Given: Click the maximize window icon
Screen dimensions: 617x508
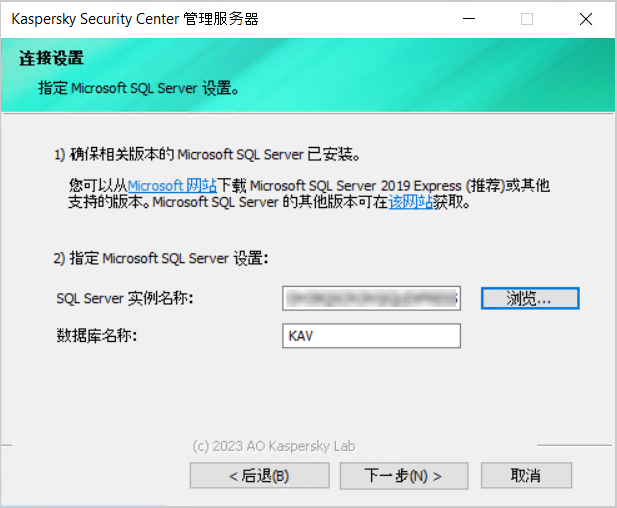Looking at the screenshot, I should pyautogui.click(x=527, y=19).
